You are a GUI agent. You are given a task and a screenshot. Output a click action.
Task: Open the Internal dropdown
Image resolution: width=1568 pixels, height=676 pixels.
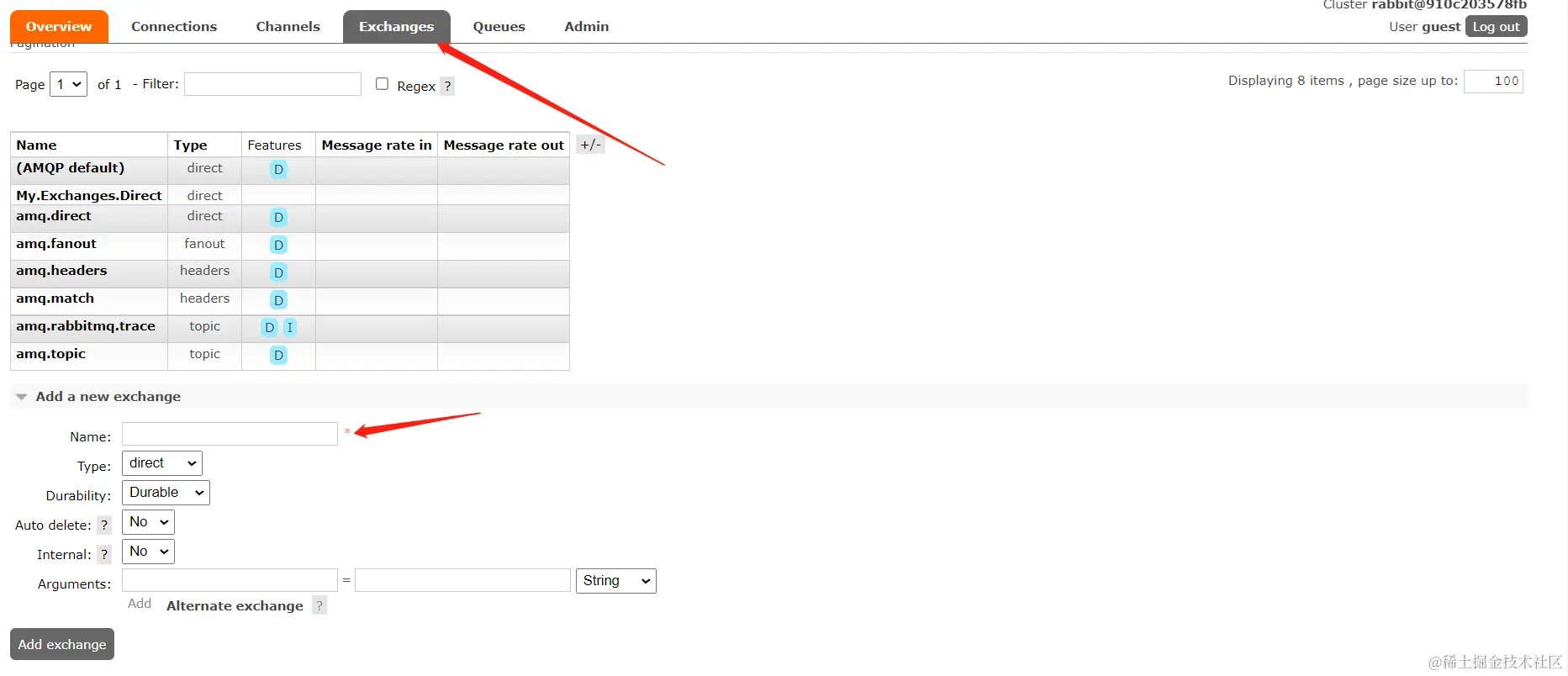coord(148,552)
